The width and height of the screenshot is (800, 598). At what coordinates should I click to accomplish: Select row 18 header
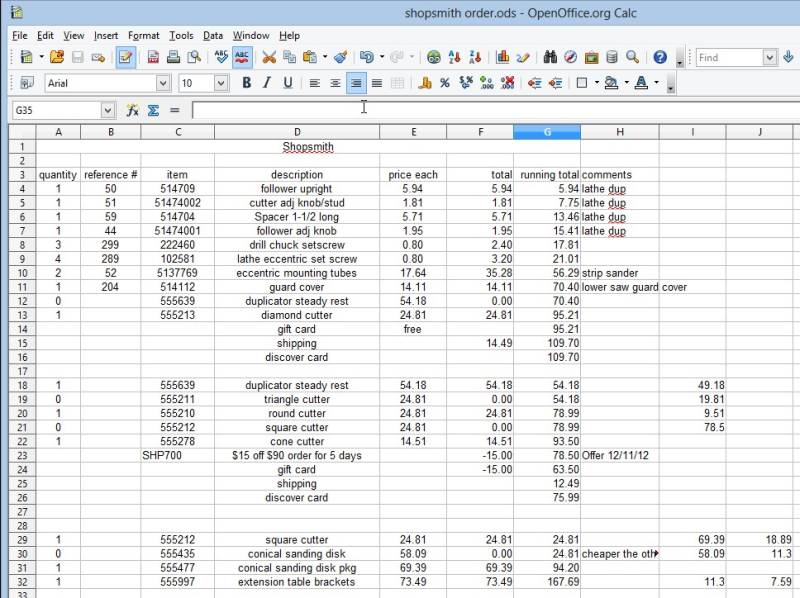tap(22, 385)
